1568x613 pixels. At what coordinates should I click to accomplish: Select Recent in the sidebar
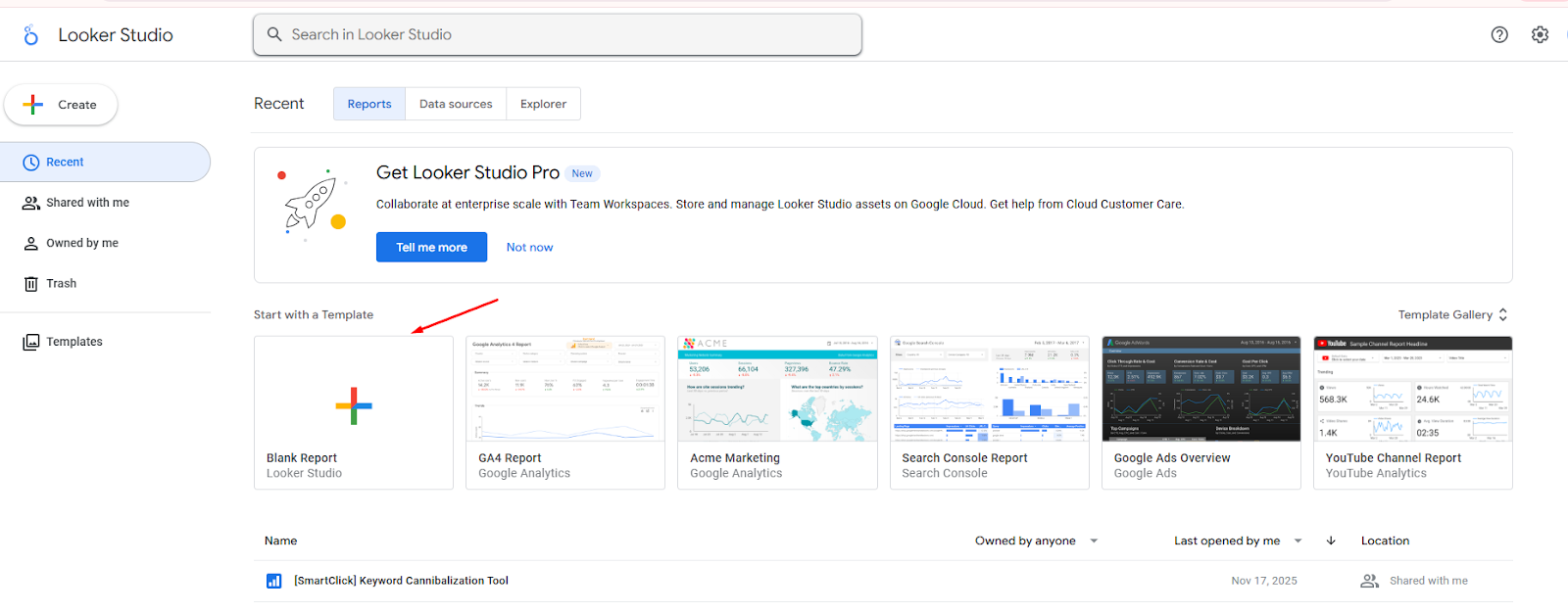105,163
